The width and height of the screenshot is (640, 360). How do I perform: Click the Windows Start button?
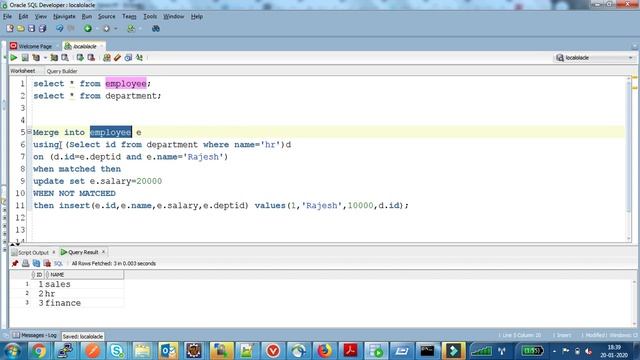(12, 351)
